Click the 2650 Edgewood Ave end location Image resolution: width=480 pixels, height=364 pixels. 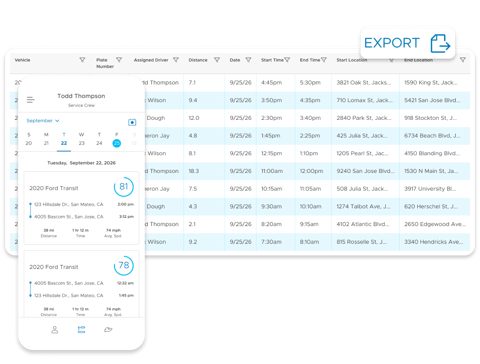[435, 224]
